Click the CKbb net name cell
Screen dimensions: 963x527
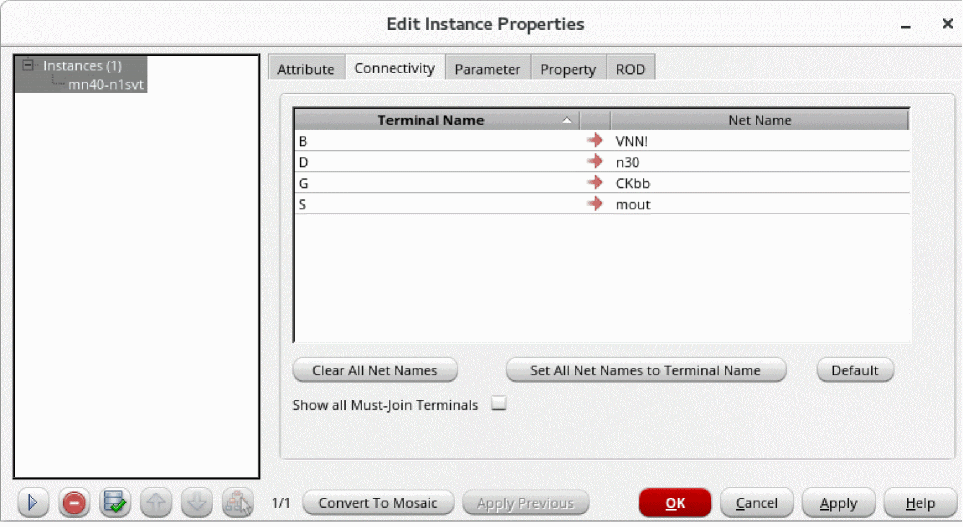[x=762, y=182]
